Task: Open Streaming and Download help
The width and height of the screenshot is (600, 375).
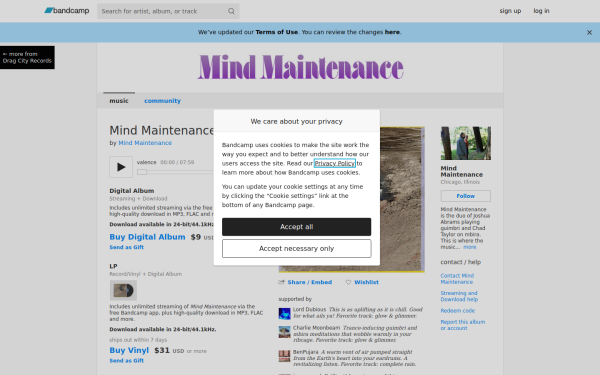Action: click(x=459, y=296)
